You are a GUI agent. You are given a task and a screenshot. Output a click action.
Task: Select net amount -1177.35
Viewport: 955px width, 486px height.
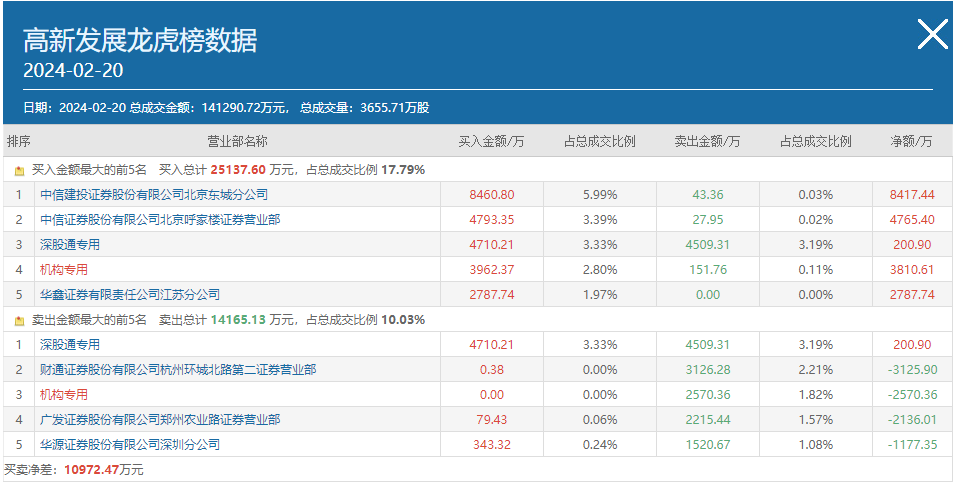(x=912, y=445)
